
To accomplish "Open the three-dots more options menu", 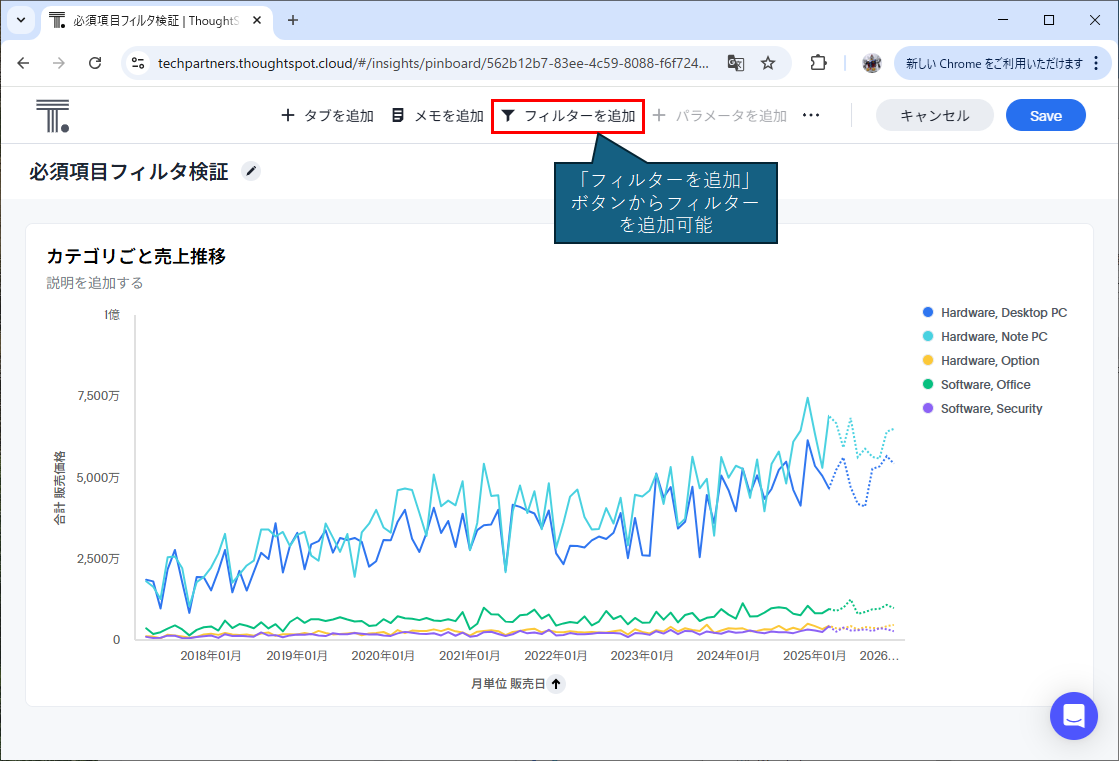I will [811, 116].
